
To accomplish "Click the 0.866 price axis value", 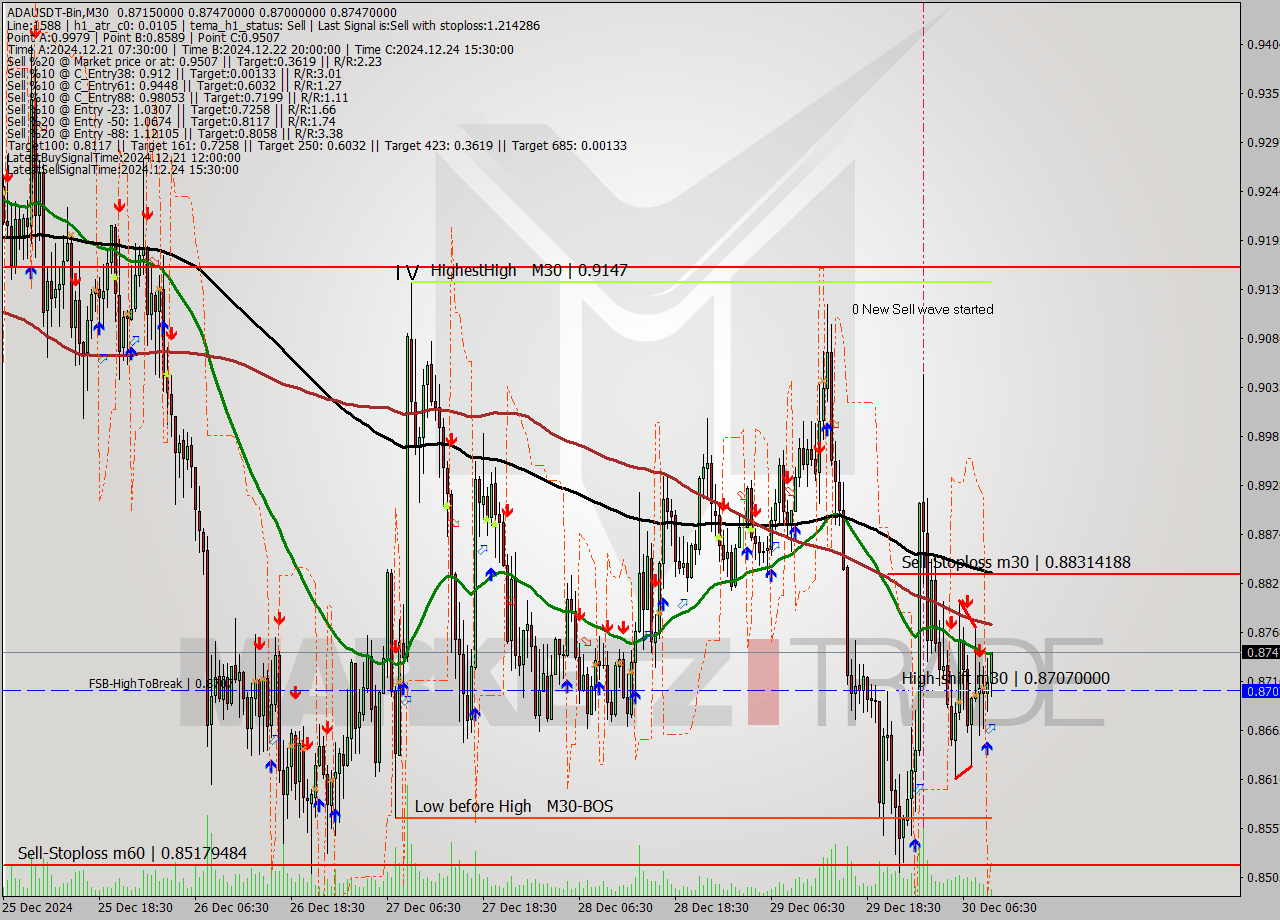I will tap(1262, 730).
